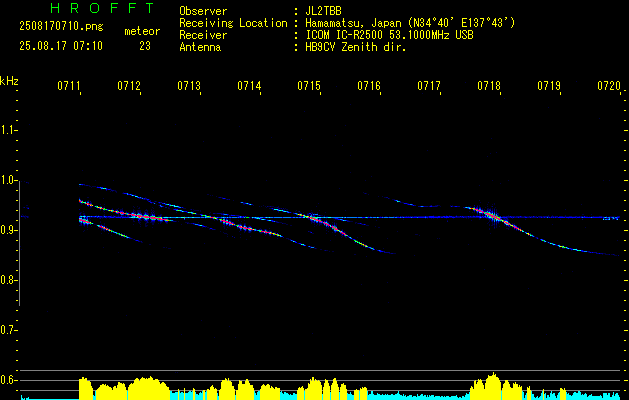The height and width of the screenshot is (400, 629).
Task: Click the 0715 time axis marker
Action: (309, 85)
